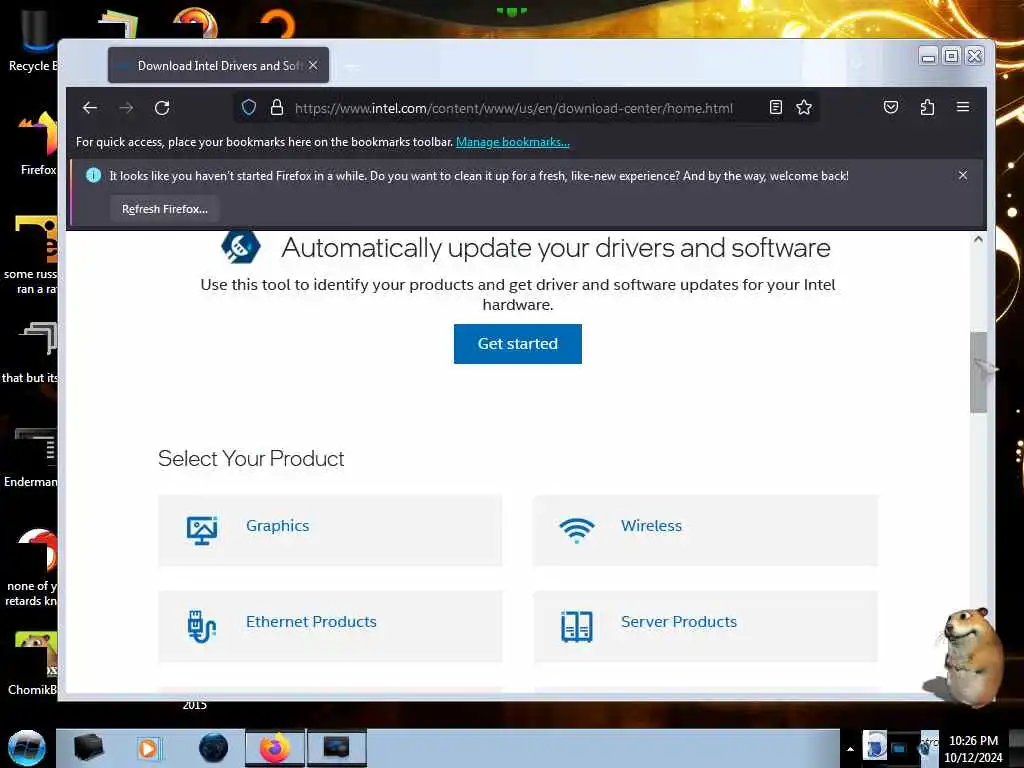Screen dimensions: 1024x768
Task: Click the Select Your Product heading
Action: 251,458
